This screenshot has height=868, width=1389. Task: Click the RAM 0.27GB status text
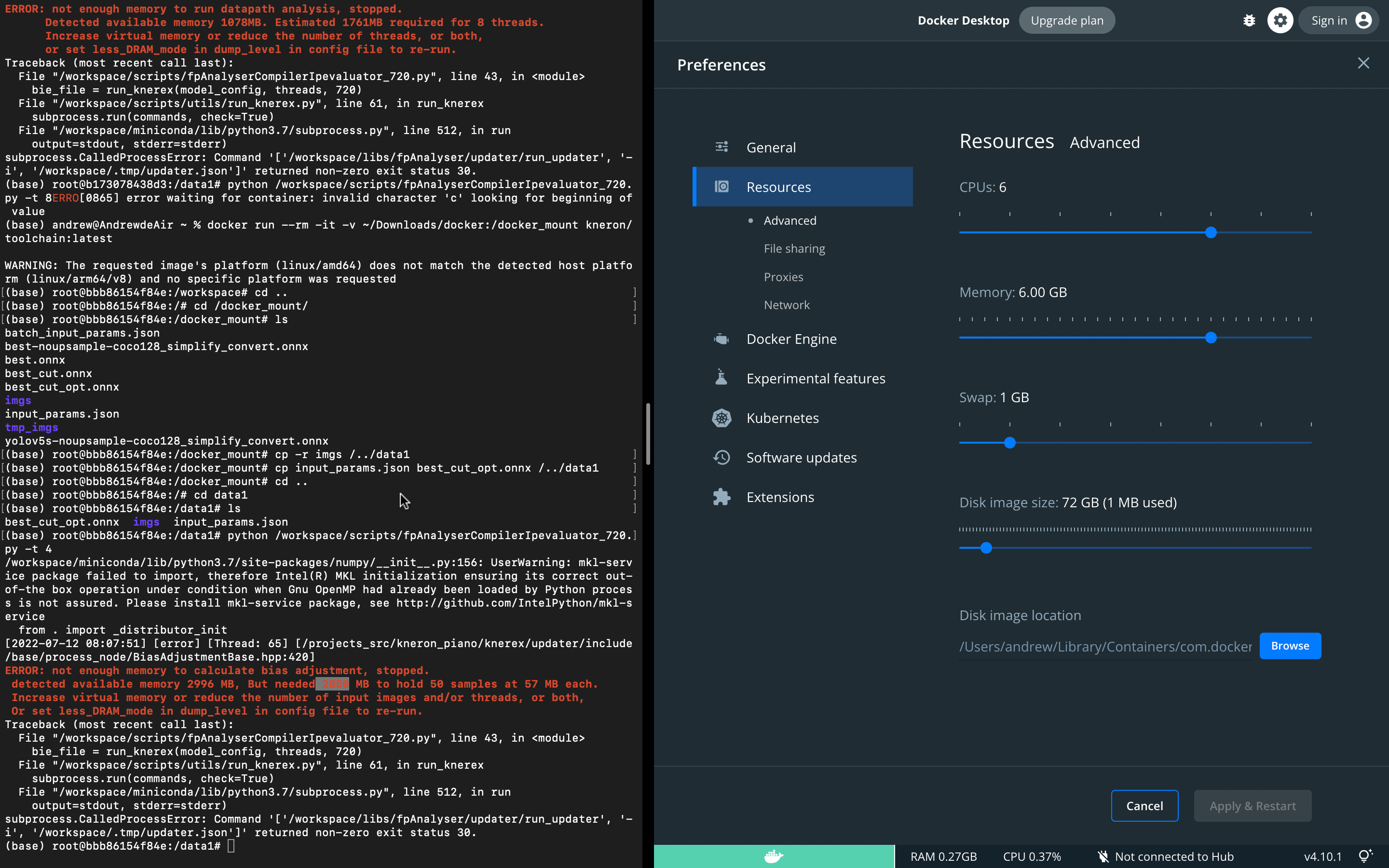(x=943, y=856)
